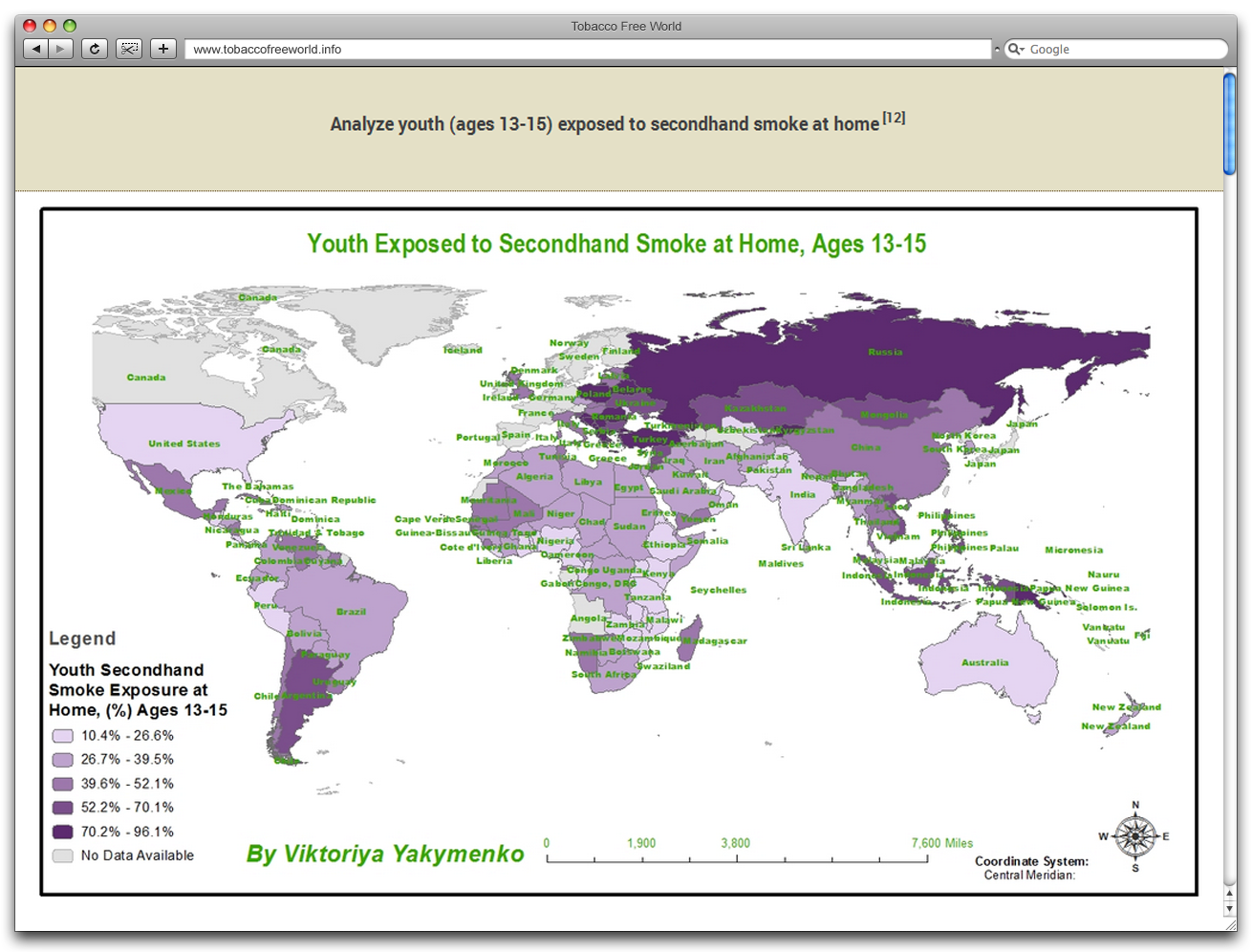Click the Liberia label on the map
1252x952 pixels.
[x=494, y=561]
